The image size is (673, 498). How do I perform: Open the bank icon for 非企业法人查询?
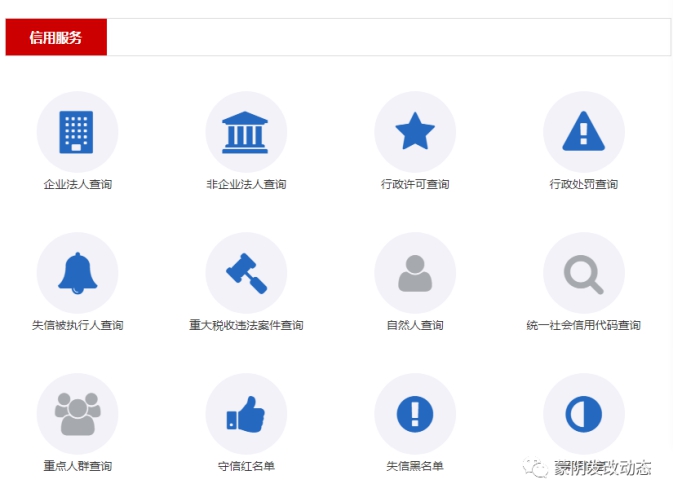tap(245, 132)
